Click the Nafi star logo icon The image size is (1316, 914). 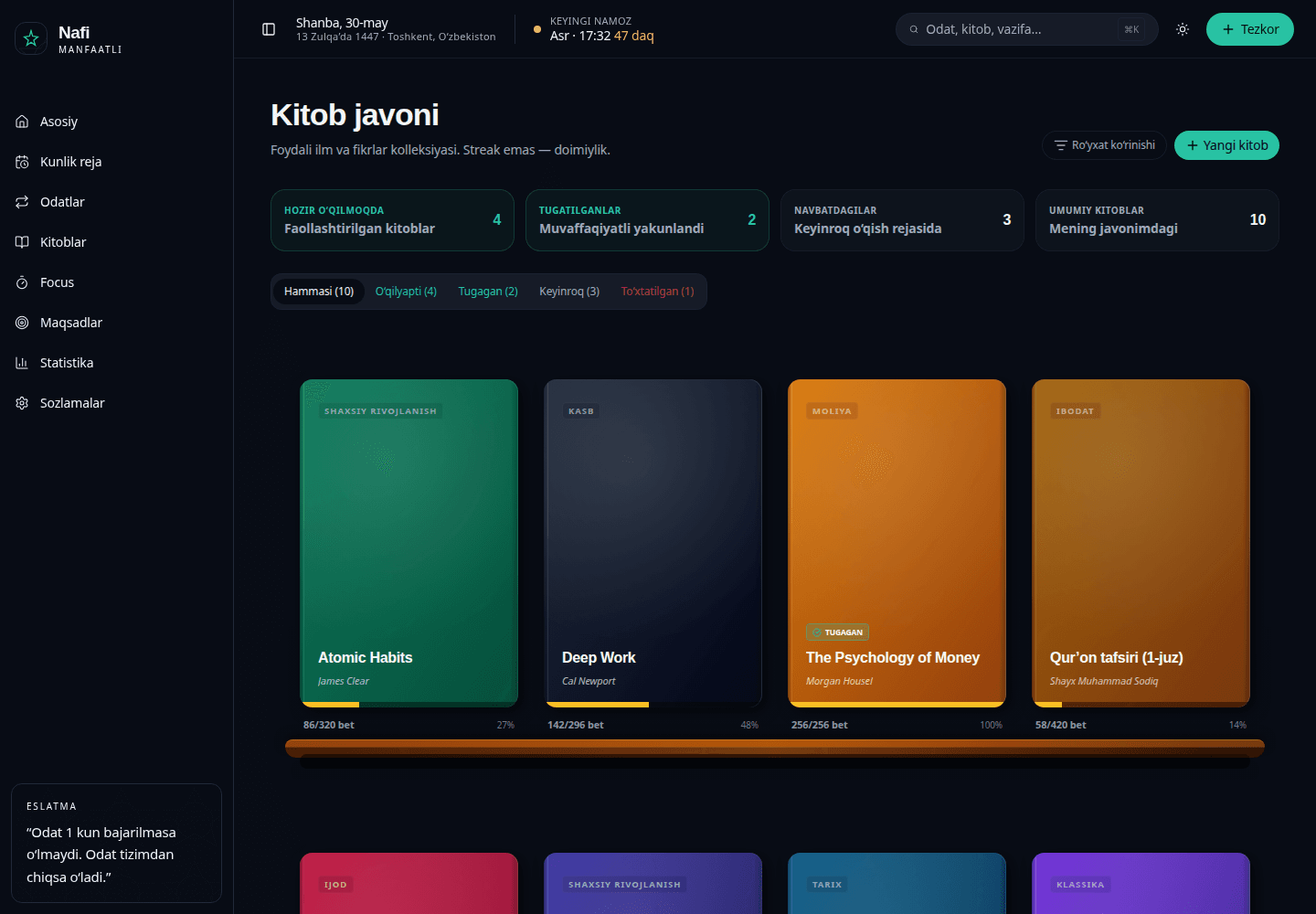click(31, 38)
